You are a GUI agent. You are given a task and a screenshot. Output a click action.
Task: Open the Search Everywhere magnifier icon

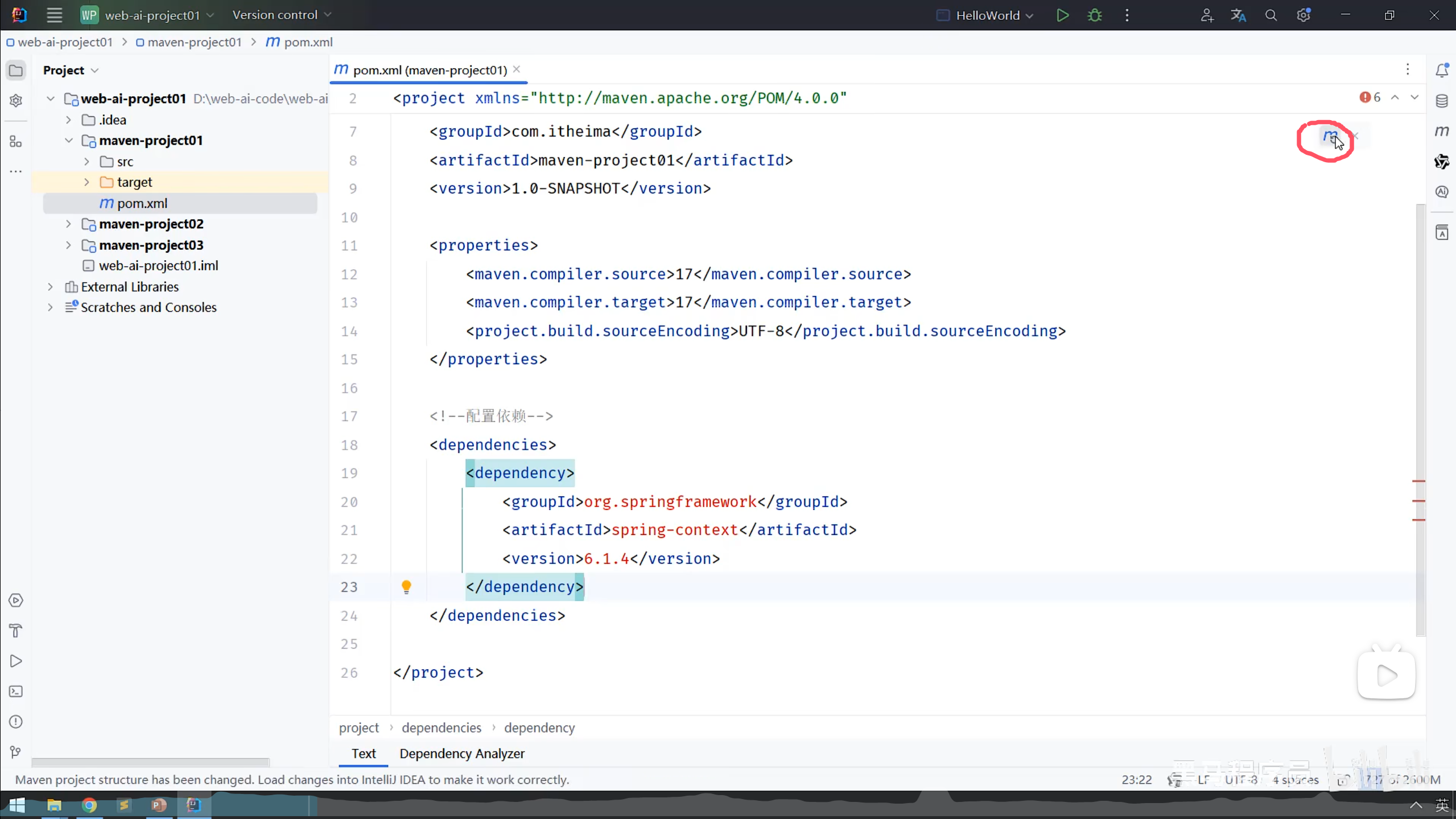pyautogui.click(x=1271, y=15)
